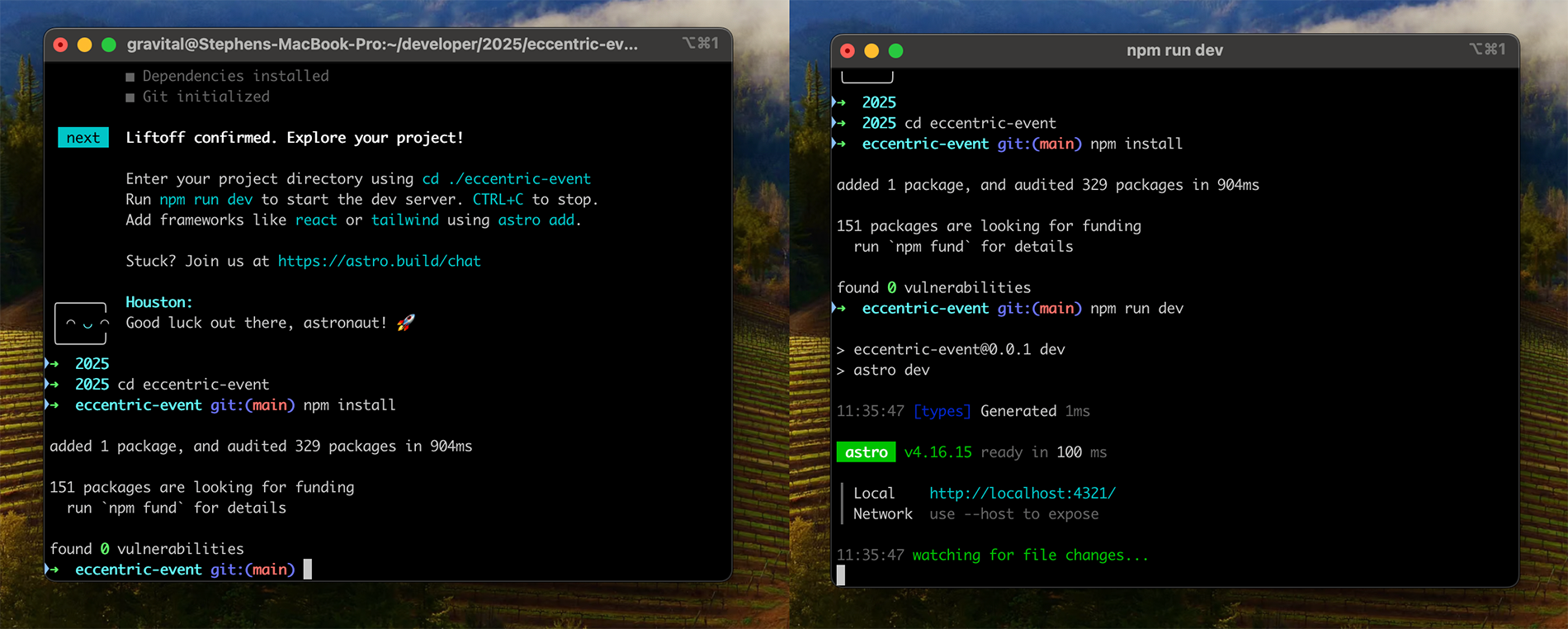
Task: Click added 1 package line in left window
Action: pyautogui.click(x=261, y=446)
